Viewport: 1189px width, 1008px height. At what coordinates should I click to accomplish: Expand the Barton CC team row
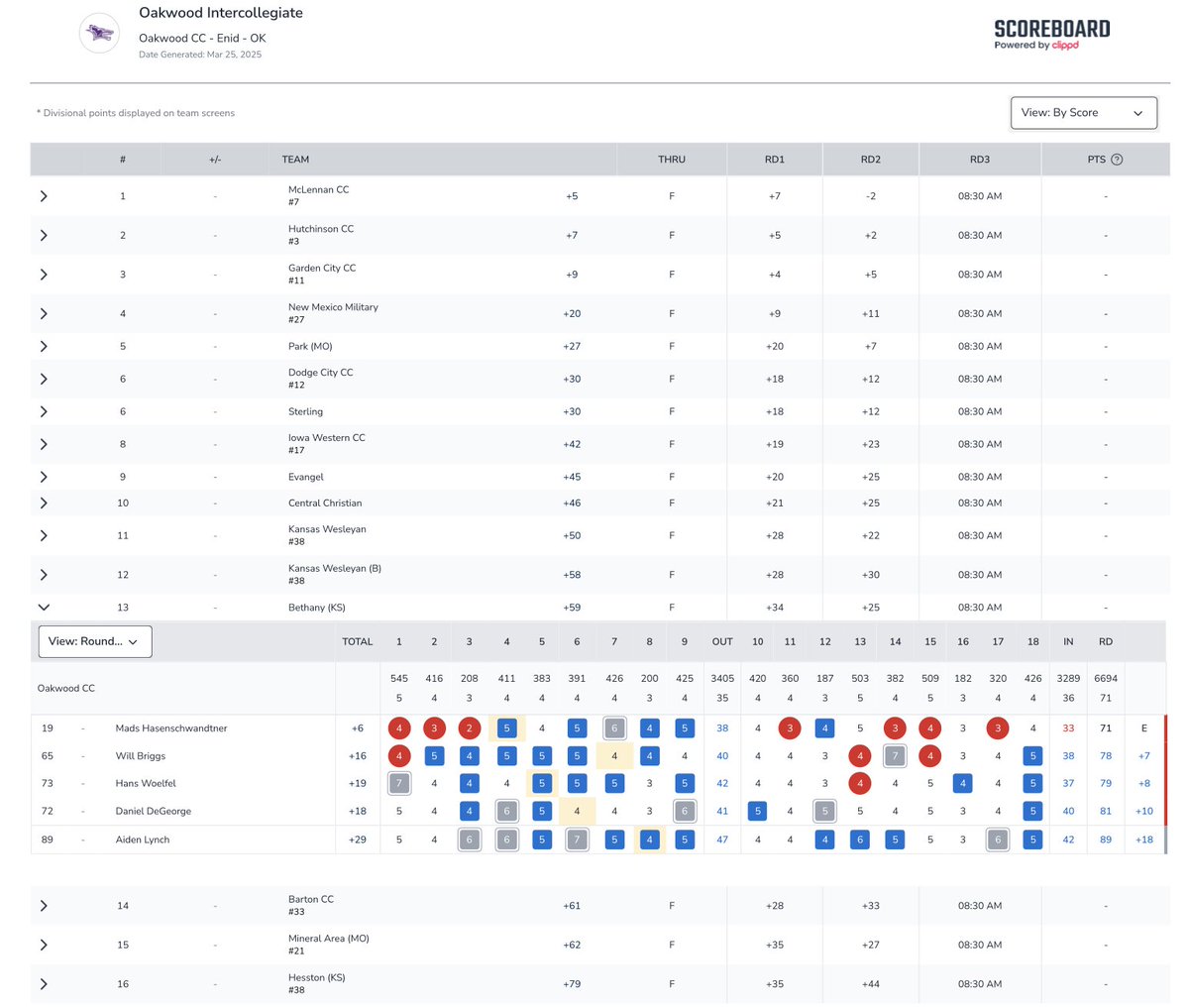click(x=44, y=906)
